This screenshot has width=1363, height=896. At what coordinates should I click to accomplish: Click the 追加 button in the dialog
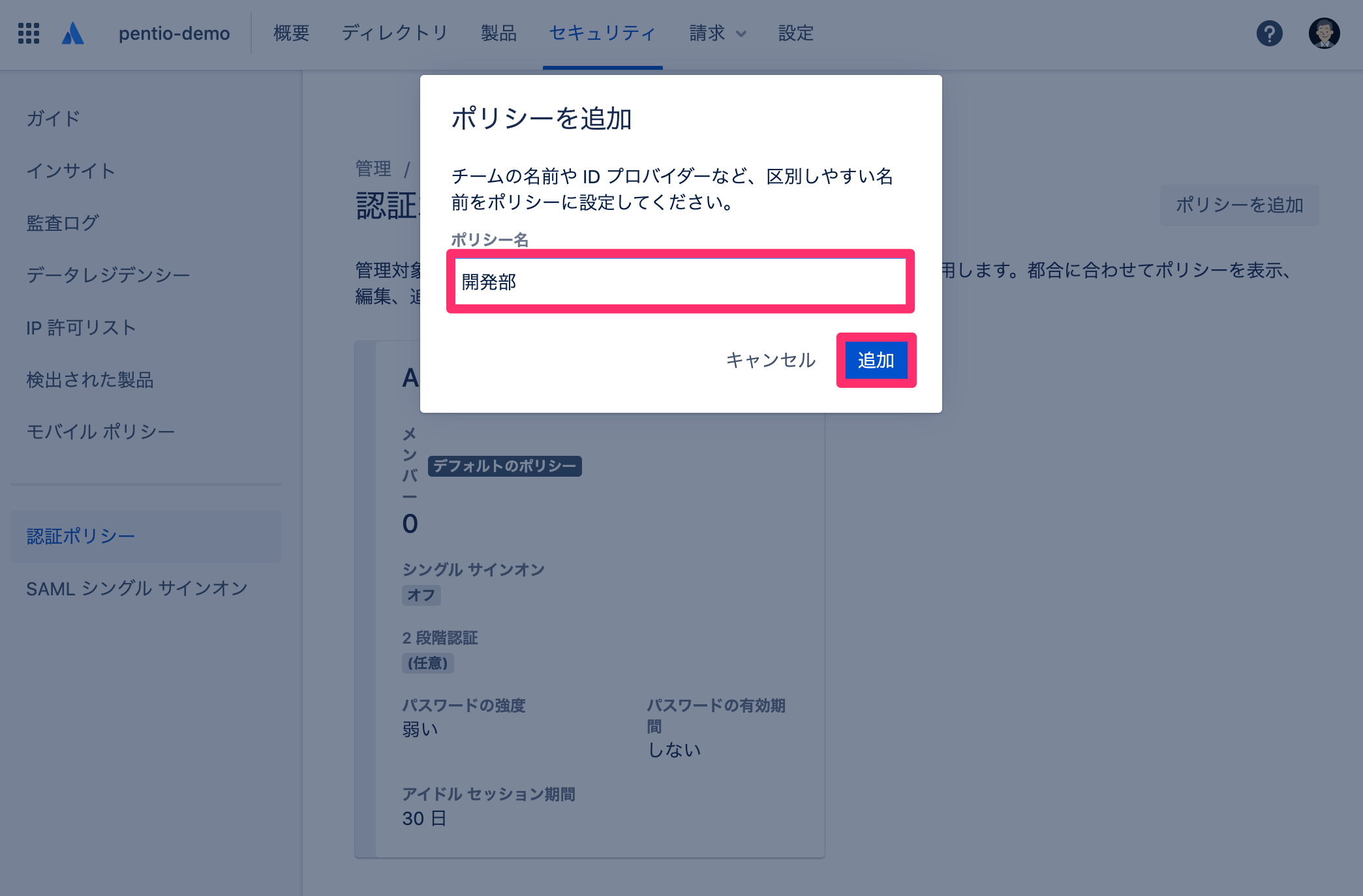click(876, 360)
